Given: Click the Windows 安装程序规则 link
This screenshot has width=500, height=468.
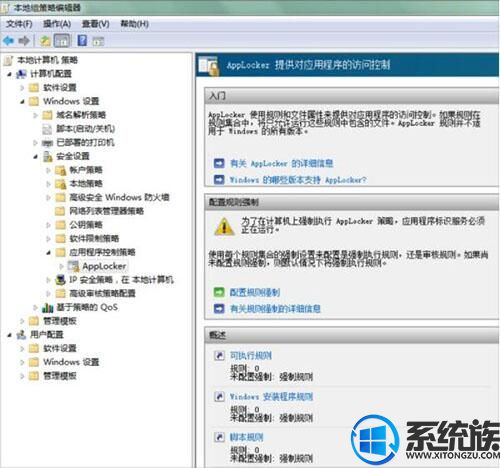Looking at the screenshot, I should 271,397.
